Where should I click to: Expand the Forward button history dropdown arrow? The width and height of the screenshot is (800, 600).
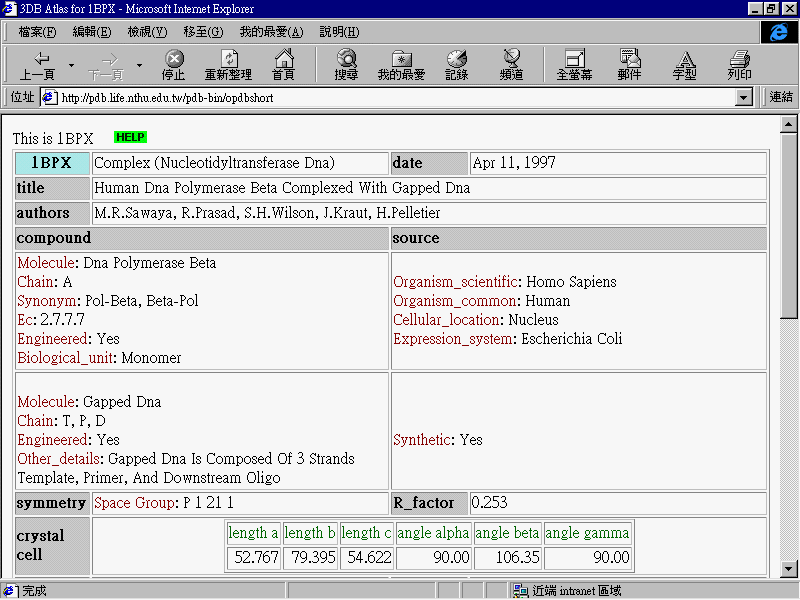coord(139,66)
